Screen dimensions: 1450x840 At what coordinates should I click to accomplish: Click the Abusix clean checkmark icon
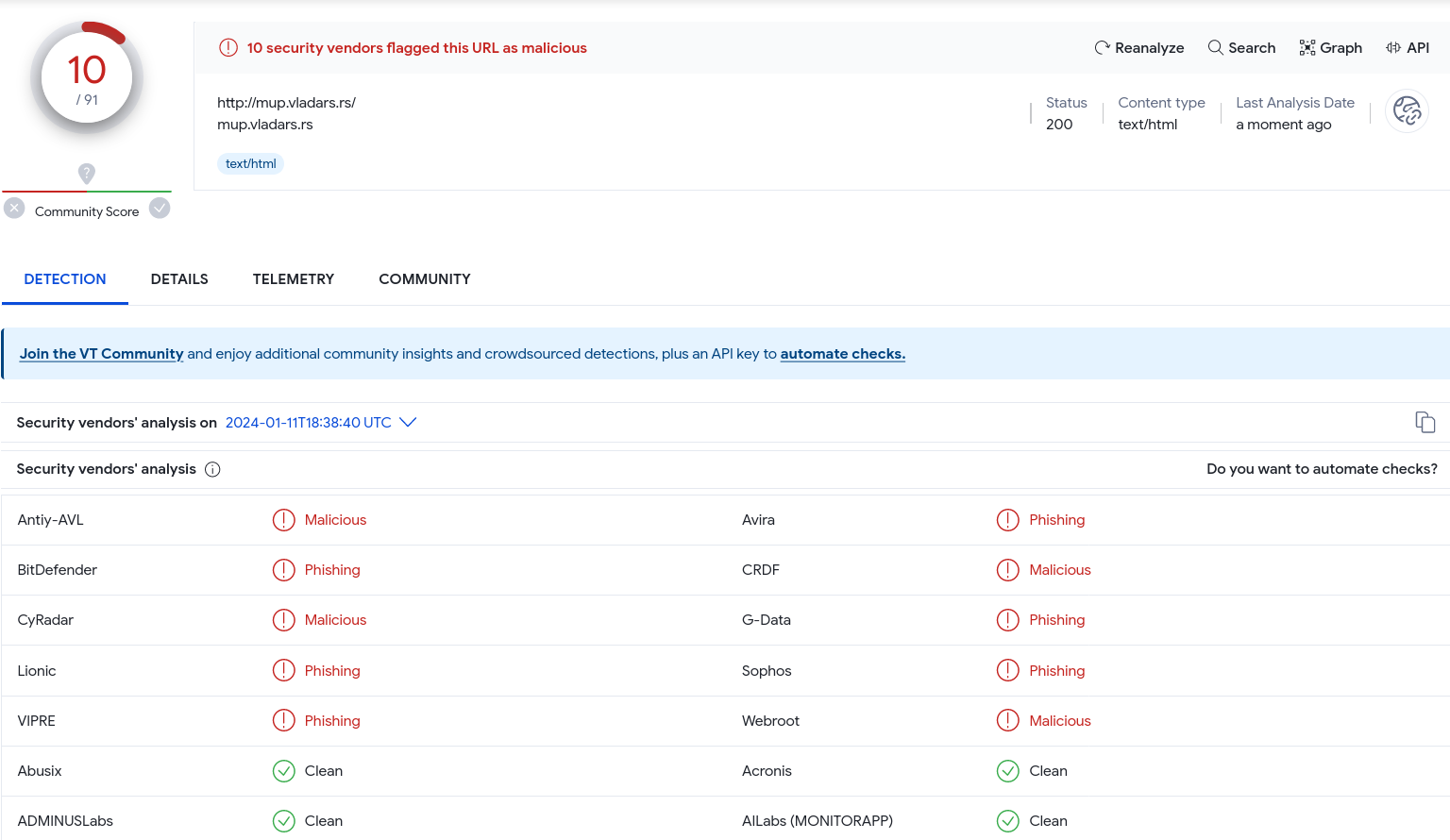(x=284, y=771)
